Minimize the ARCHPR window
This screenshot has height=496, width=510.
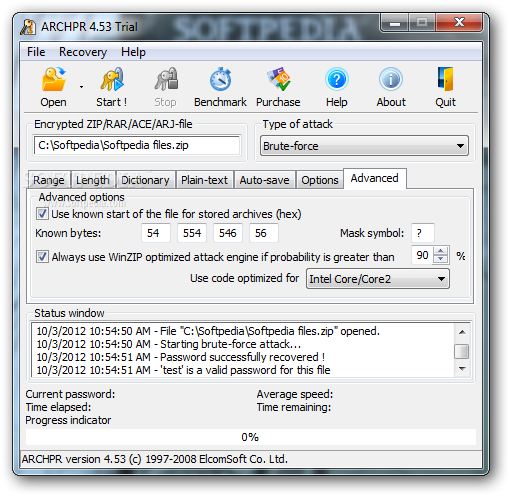point(395,23)
